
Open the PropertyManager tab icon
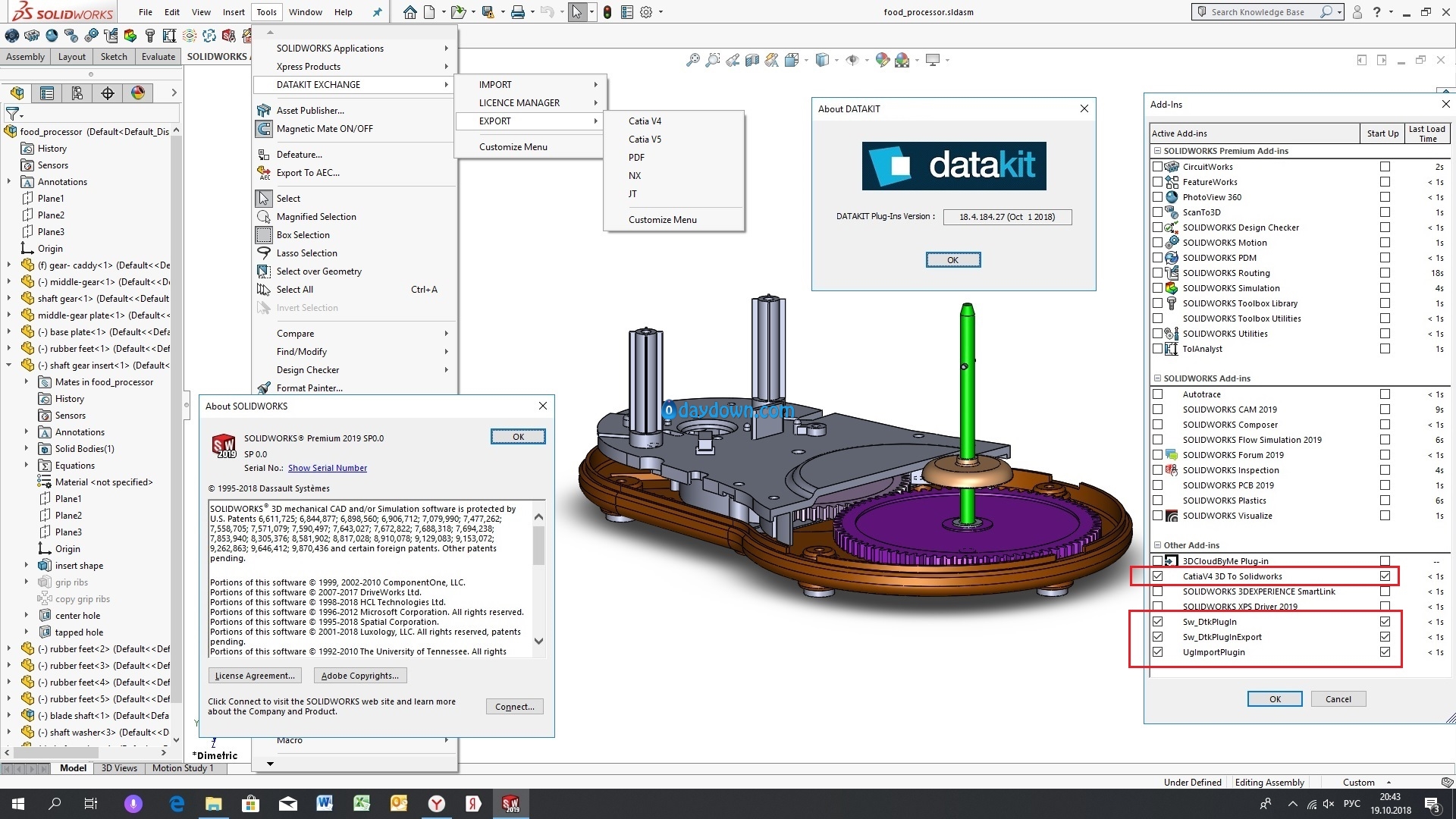pyautogui.click(x=47, y=93)
